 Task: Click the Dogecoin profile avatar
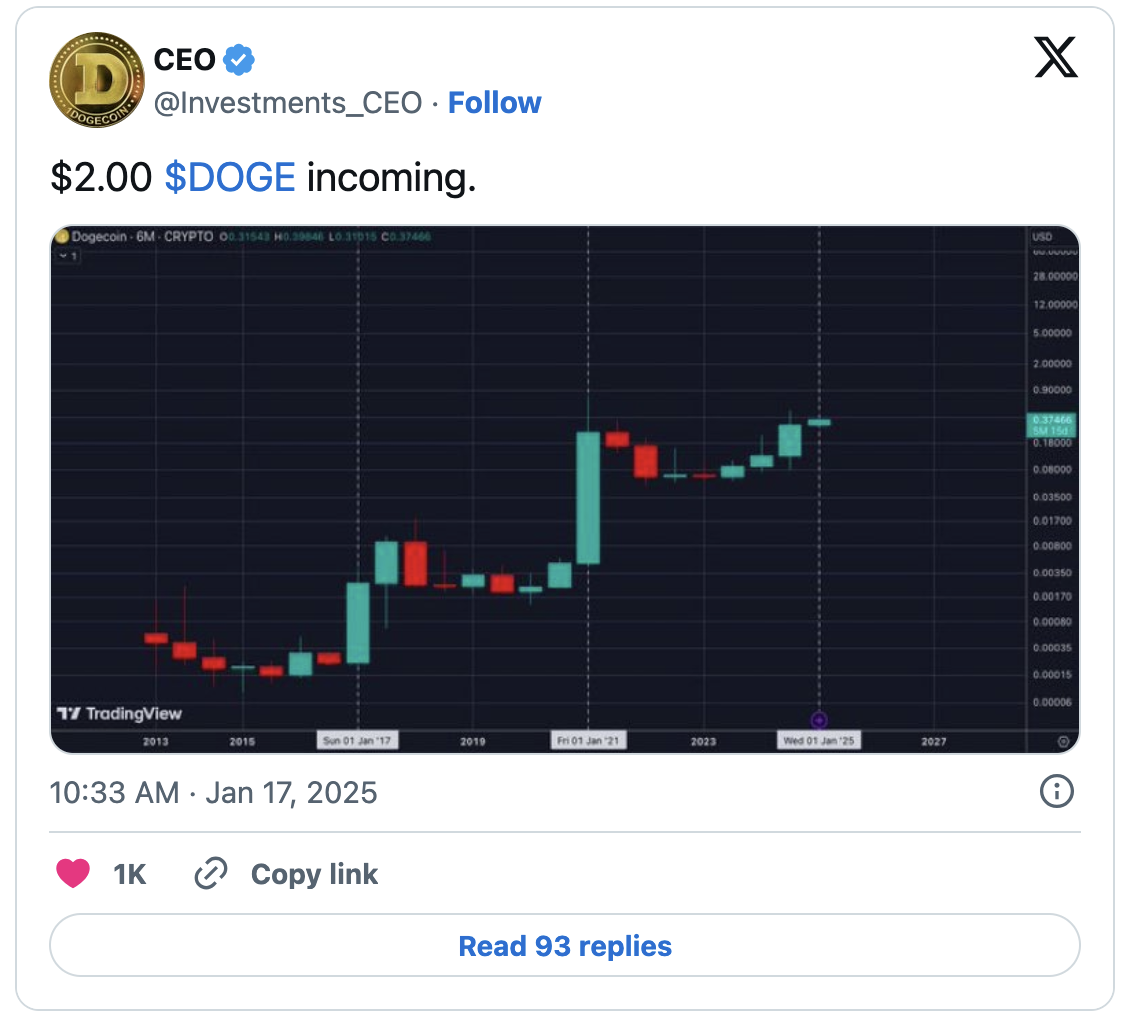tap(97, 80)
